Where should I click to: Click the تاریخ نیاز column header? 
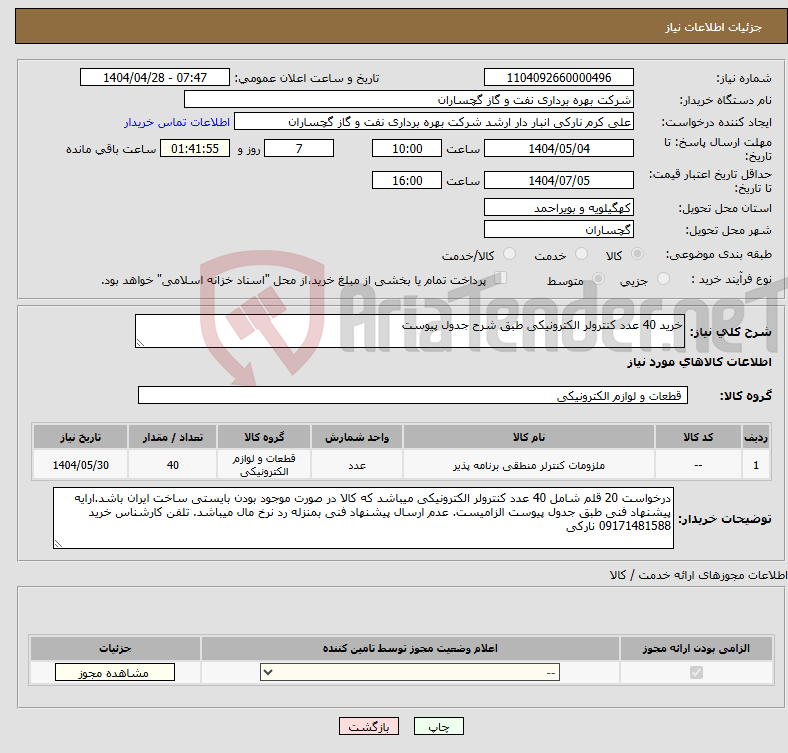[x=80, y=437]
